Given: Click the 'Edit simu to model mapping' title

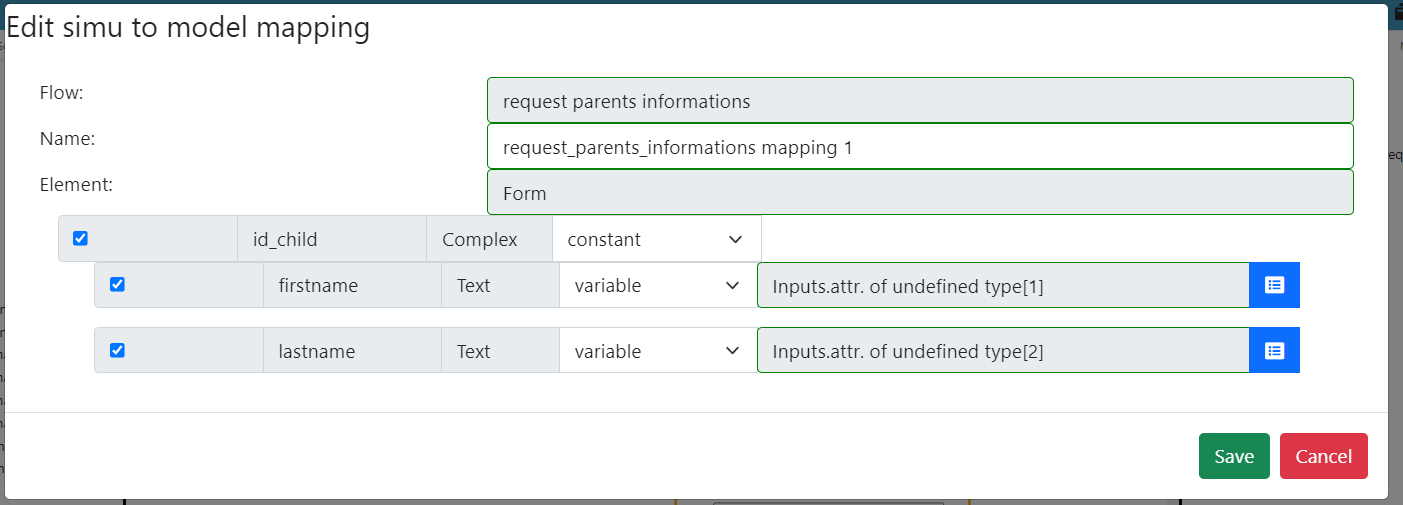Looking at the screenshot, I should pos(188,27).
